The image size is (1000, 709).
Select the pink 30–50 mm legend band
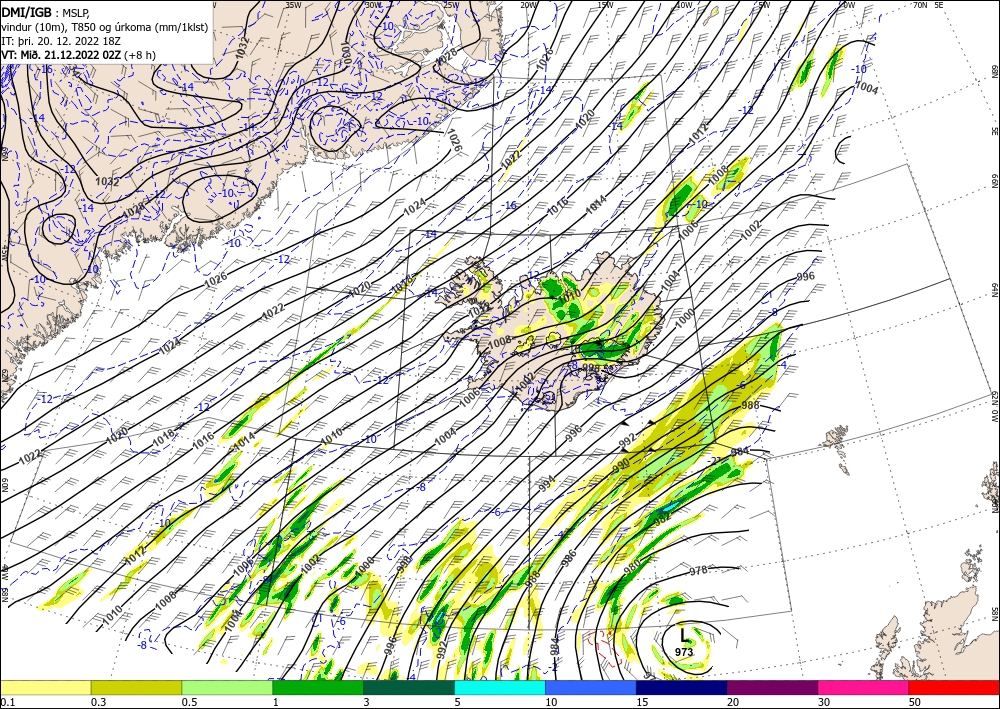tap(864, 688)
